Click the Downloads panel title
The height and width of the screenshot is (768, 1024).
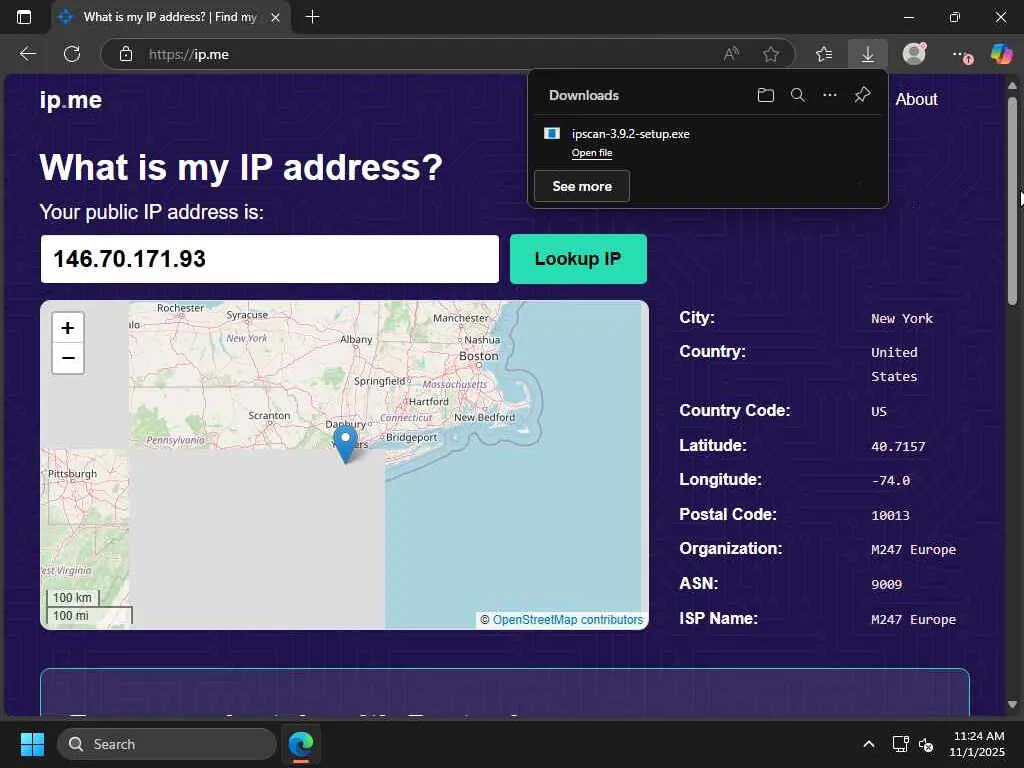pyautogui.click(x=584, y=95)
